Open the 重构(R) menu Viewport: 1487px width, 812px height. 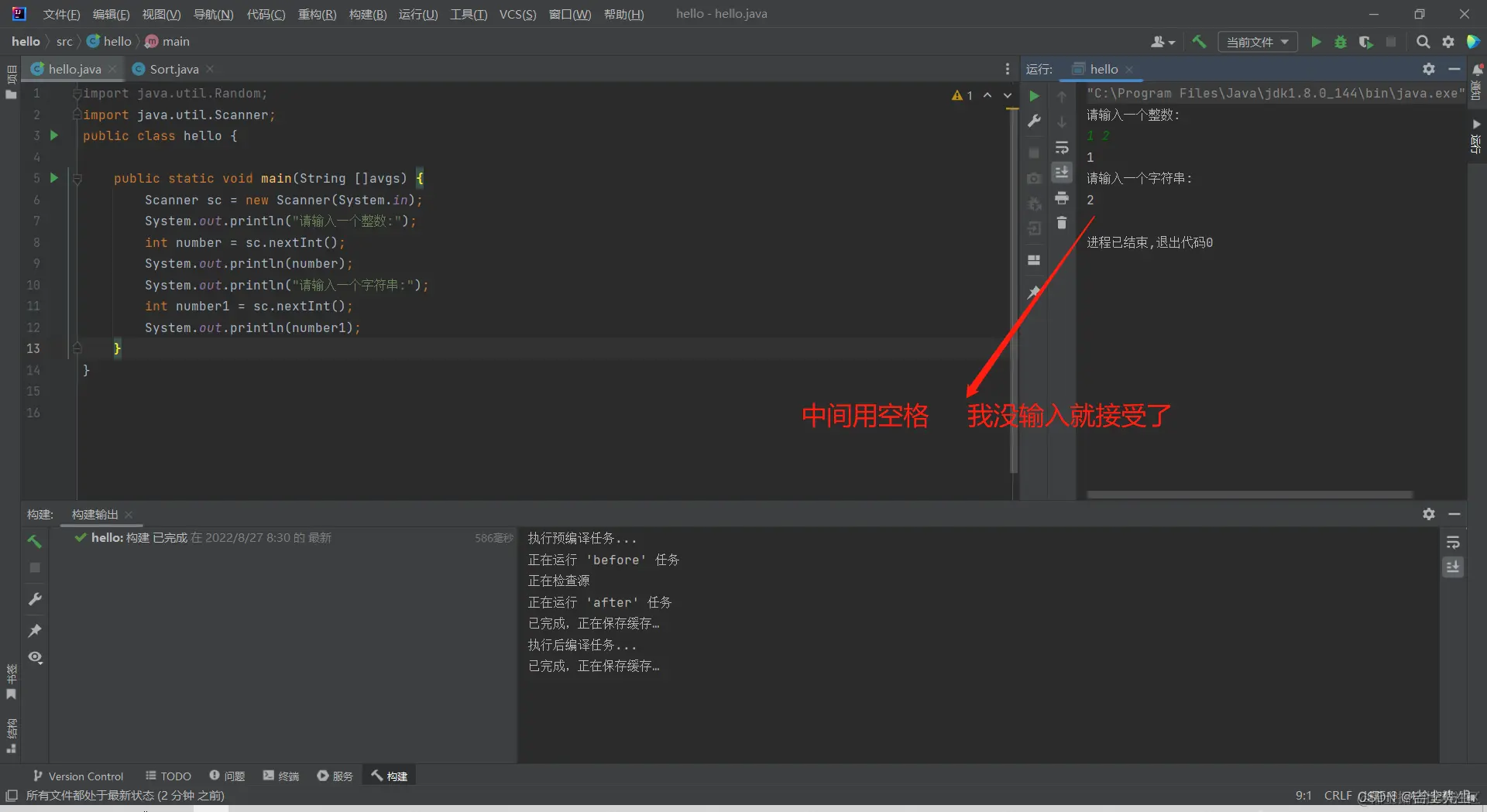[317, 14]
